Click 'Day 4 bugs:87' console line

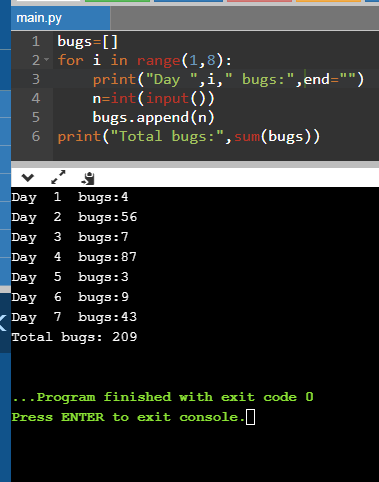pos(74,257)
